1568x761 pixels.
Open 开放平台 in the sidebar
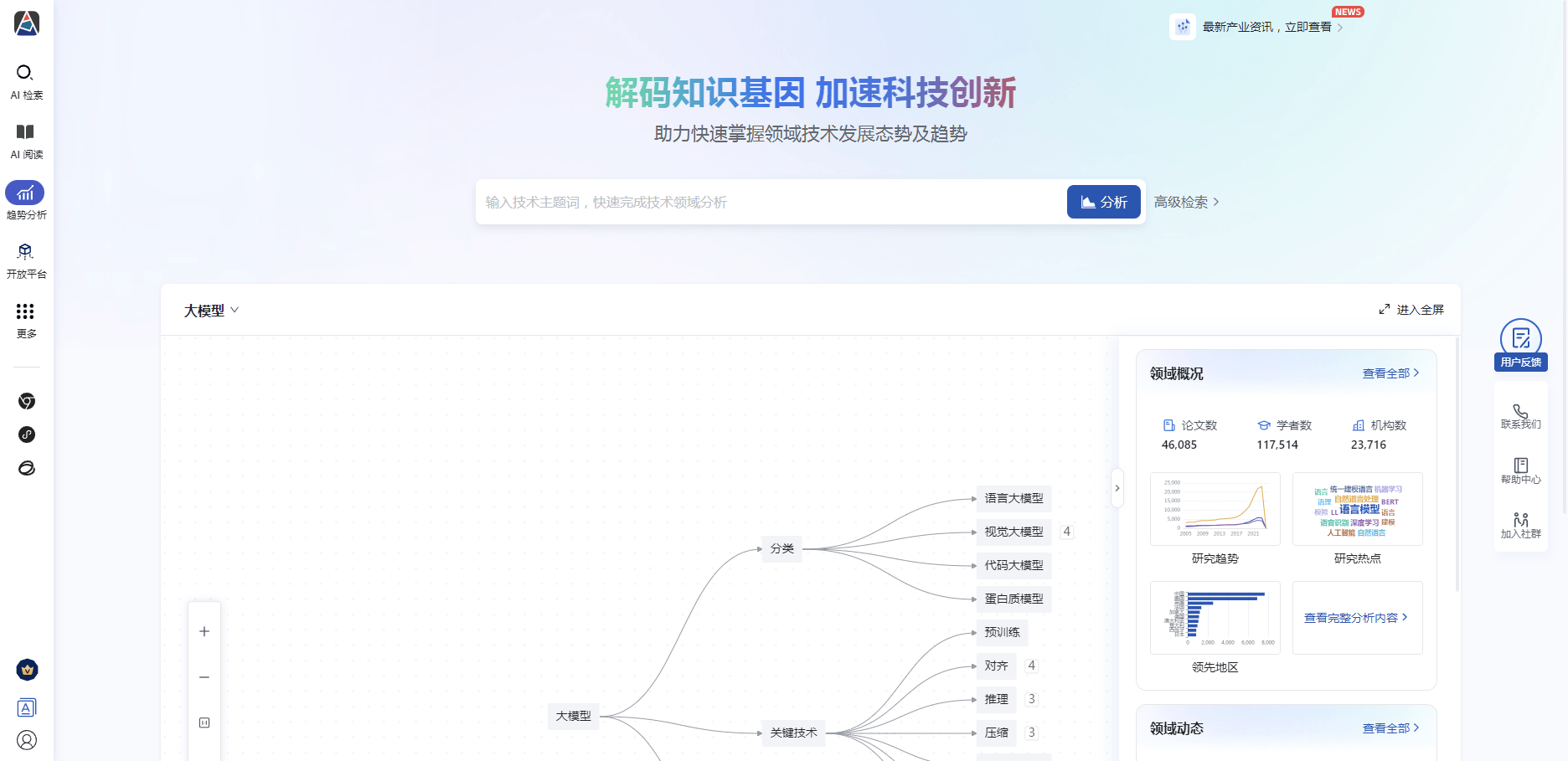tap(26, 260)
